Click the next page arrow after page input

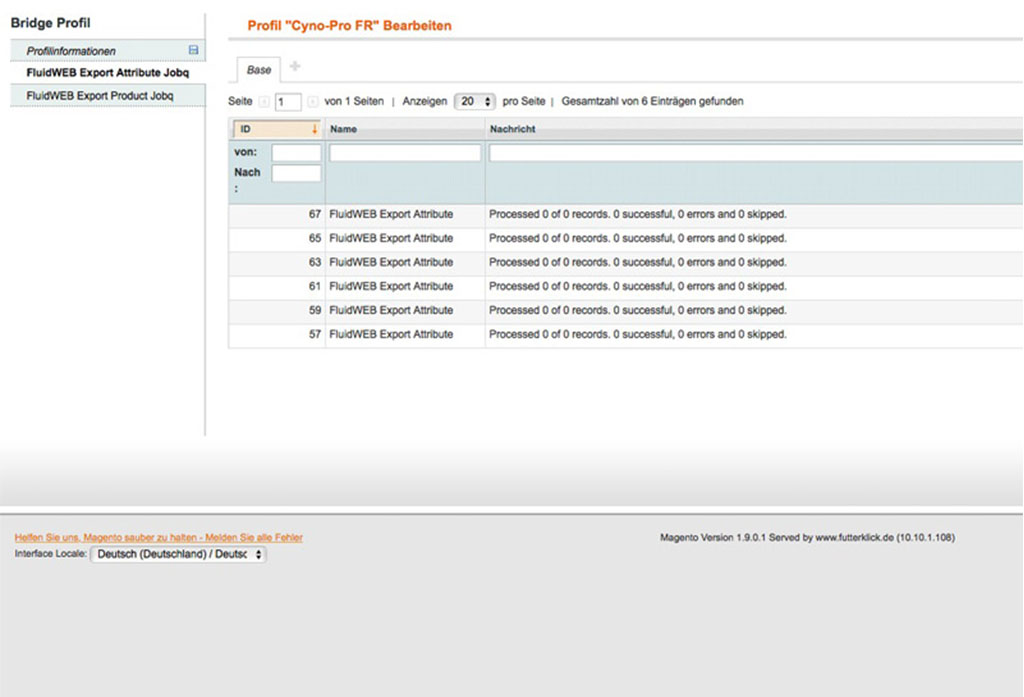click(x=312, y=101)
